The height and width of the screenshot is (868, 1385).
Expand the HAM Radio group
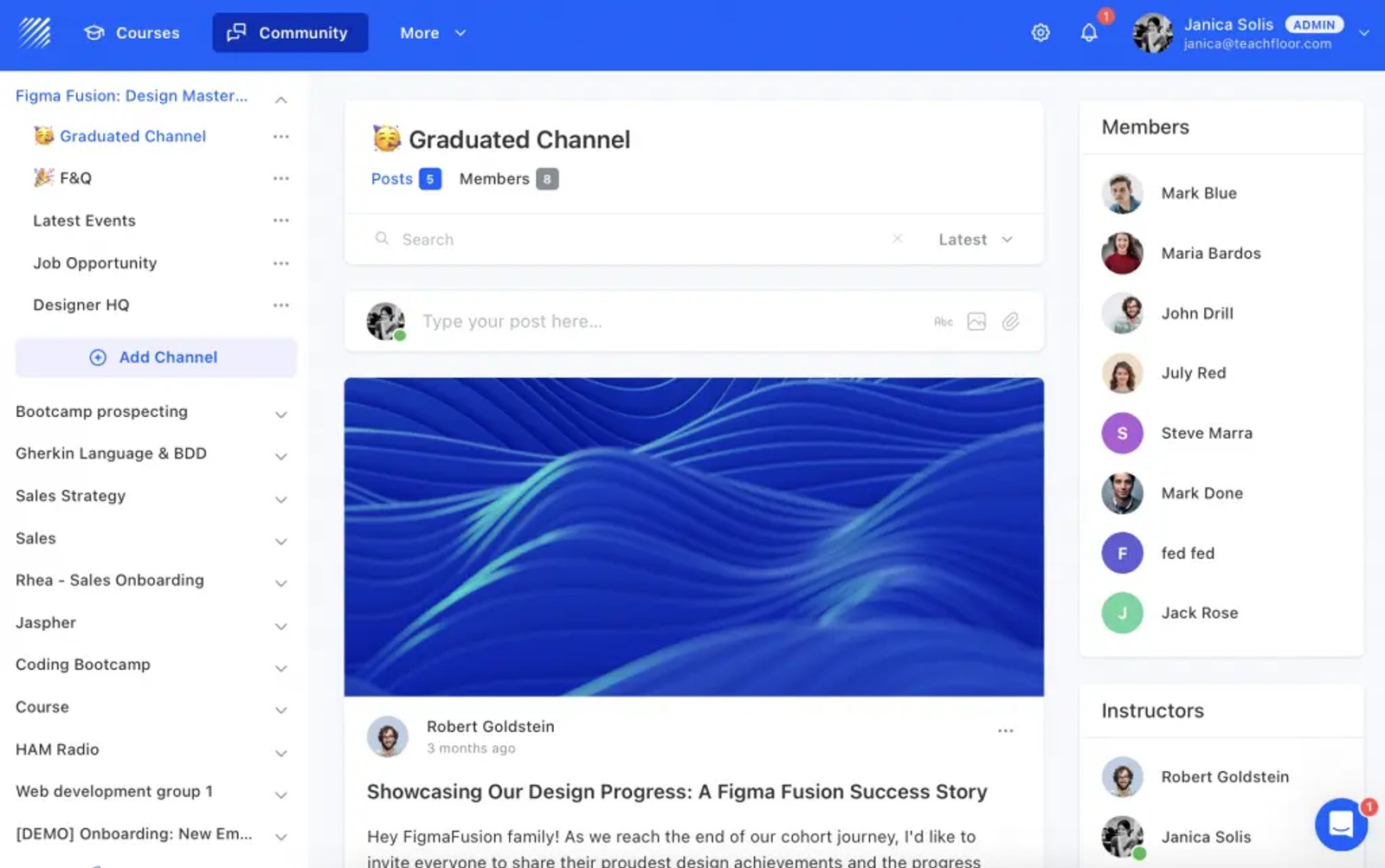click(x=280, y=753)
